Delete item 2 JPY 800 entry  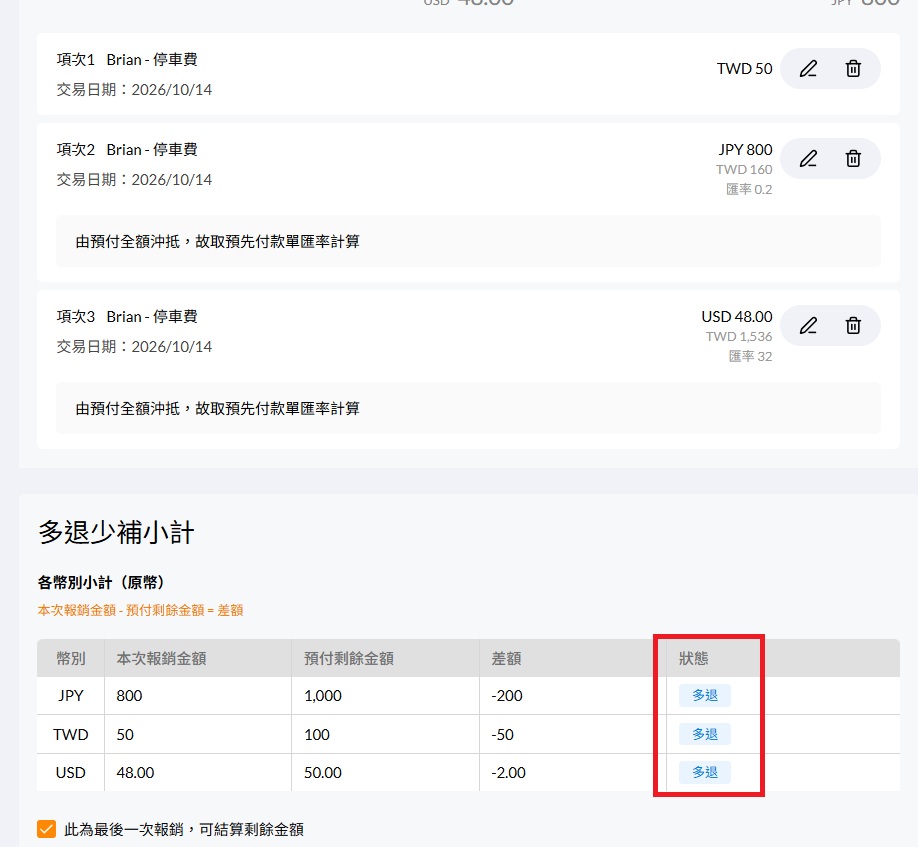(853, 159)
